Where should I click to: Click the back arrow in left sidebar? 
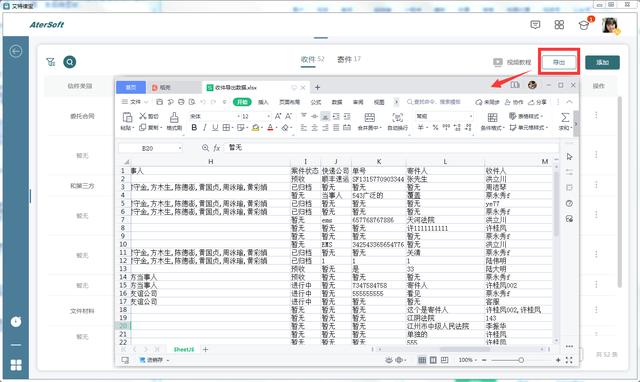[16, 51]
